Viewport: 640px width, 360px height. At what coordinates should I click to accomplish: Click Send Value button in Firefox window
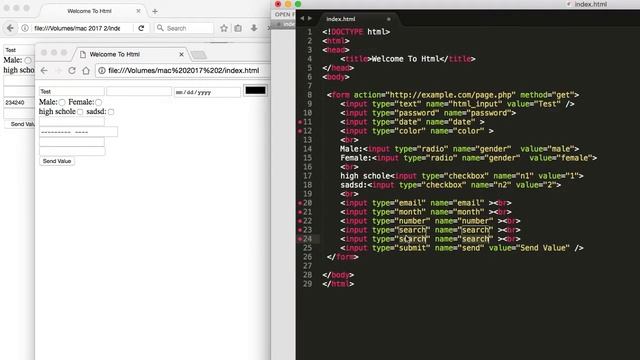coord(19,124)
